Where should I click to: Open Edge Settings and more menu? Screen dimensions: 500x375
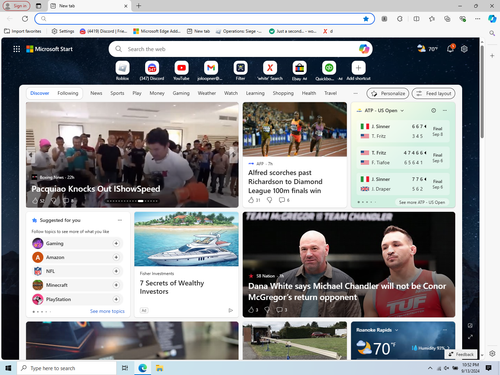coord(478,19)
